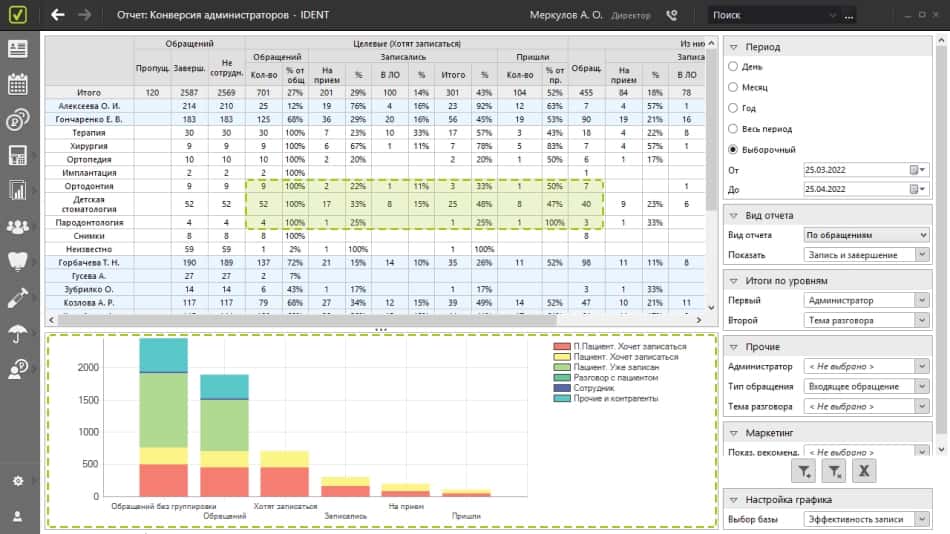Viewport: 950px width, 534px height.
Task: Open the umbrella insurance section
Action: 17,333
